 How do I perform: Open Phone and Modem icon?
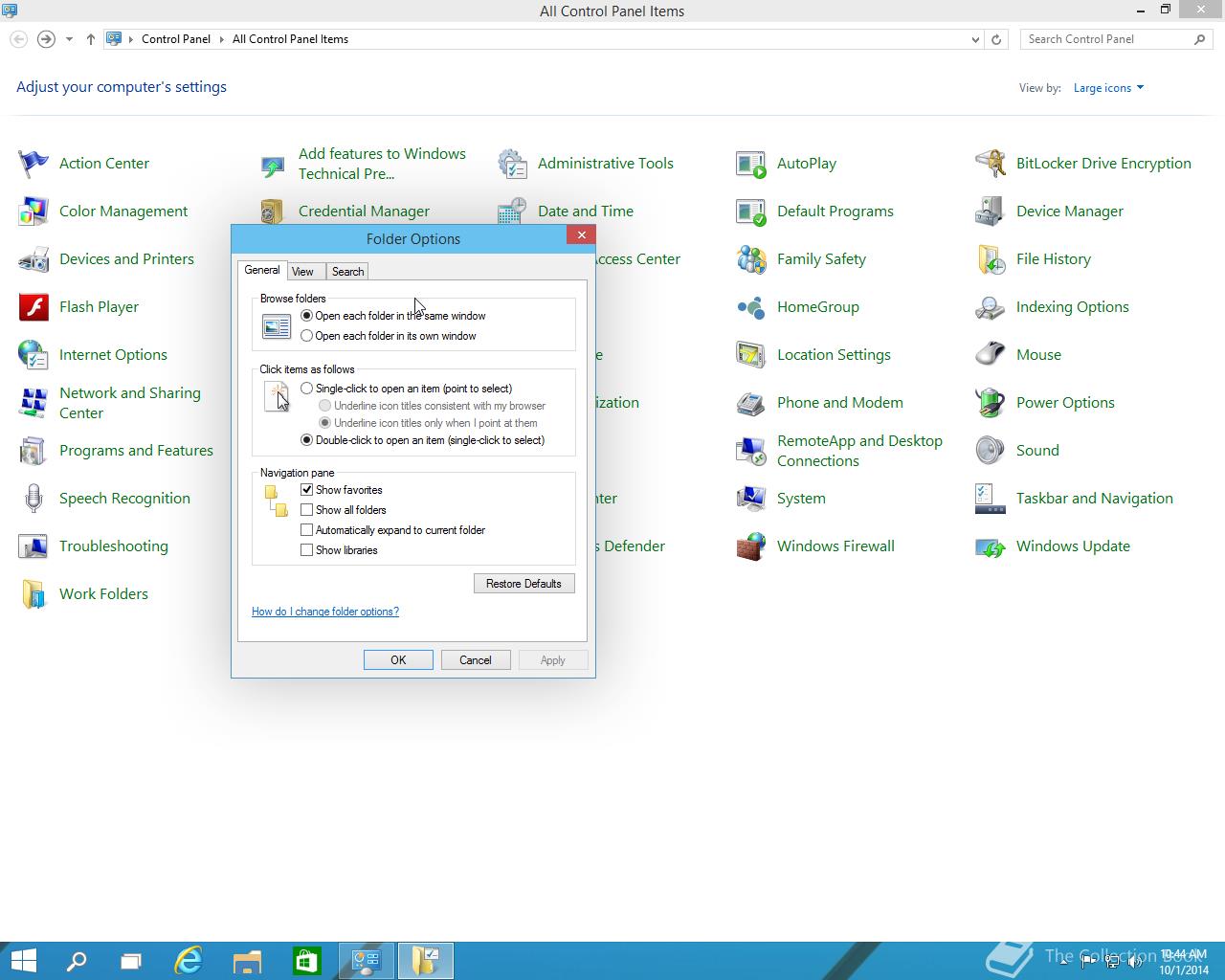point(751,403)
